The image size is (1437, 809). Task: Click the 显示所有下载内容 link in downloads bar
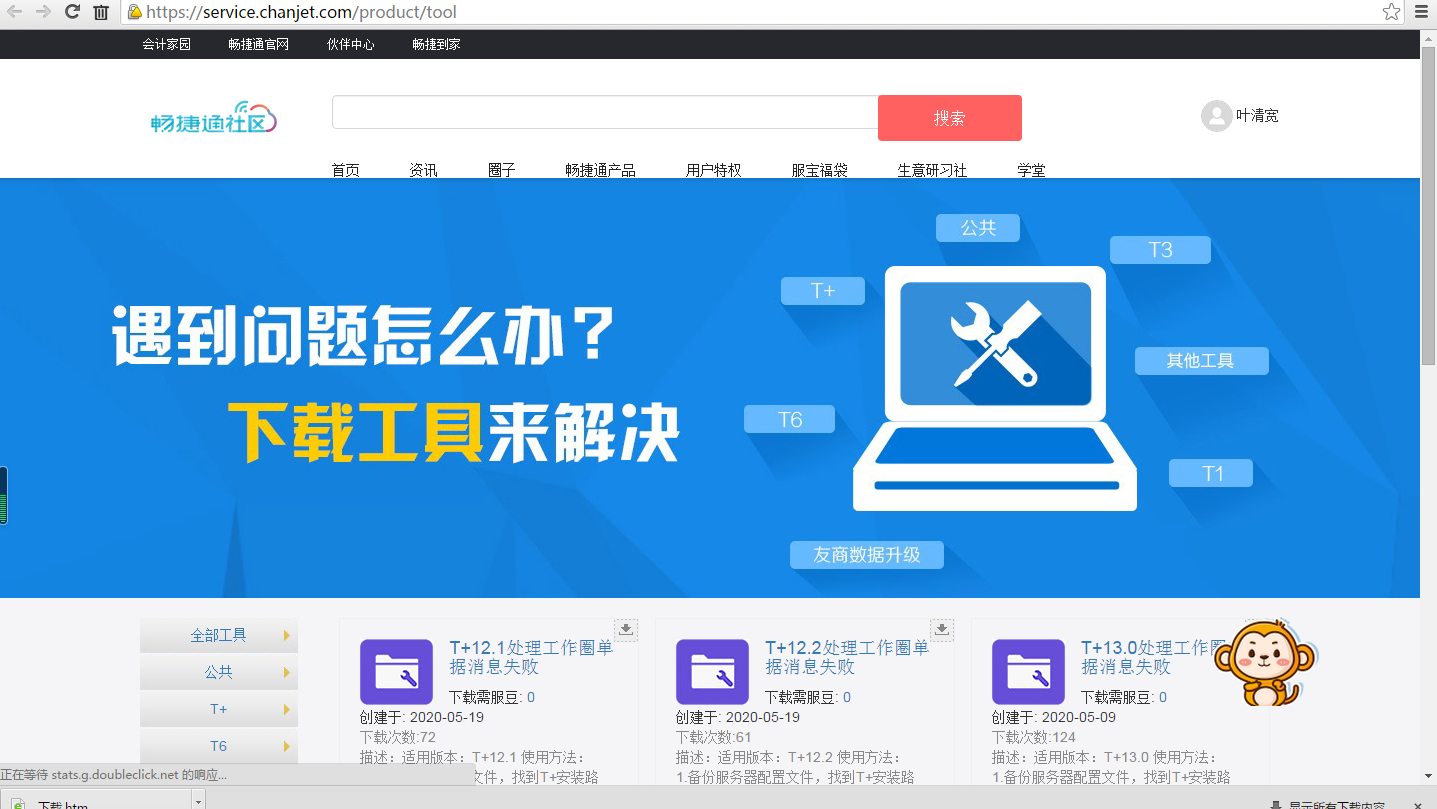pyautogui.click(x=1336, y=805)
